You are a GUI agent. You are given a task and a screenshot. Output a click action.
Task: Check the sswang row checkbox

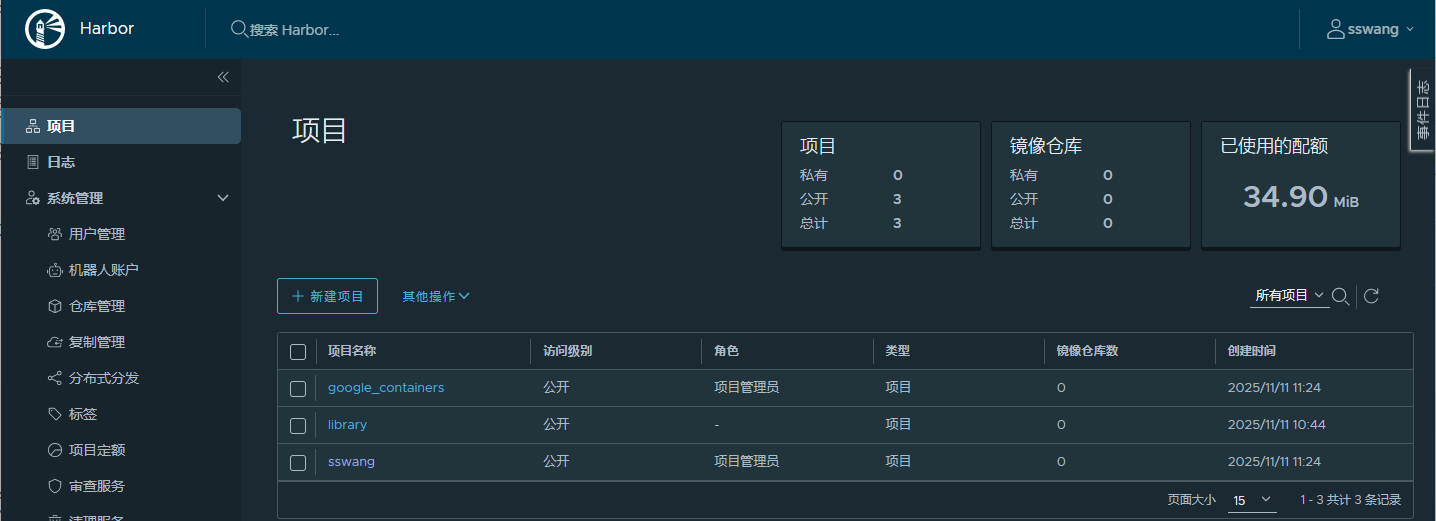pyautogui.click(x=298, y=462)
